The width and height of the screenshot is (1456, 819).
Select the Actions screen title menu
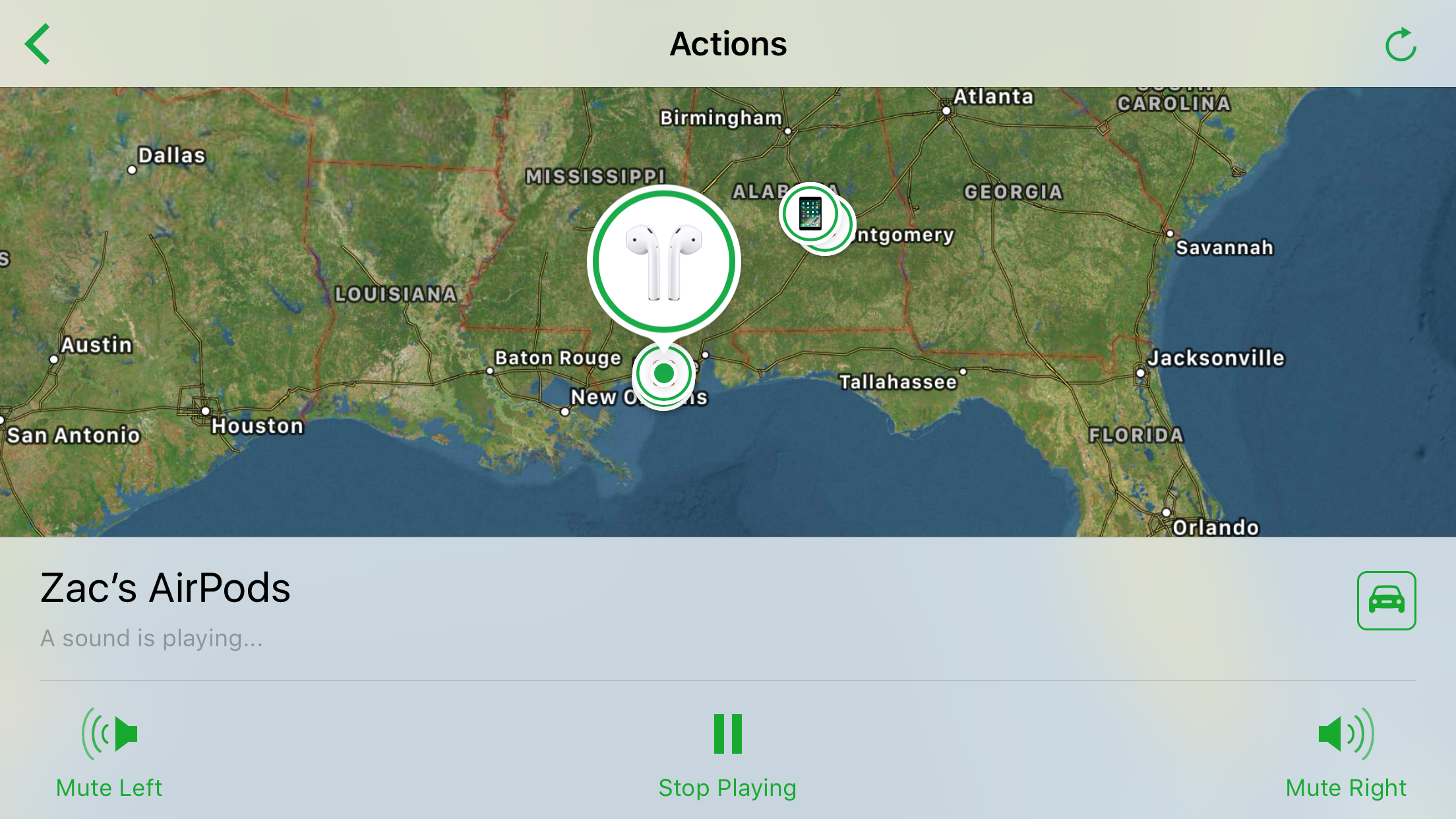(728, 43)
